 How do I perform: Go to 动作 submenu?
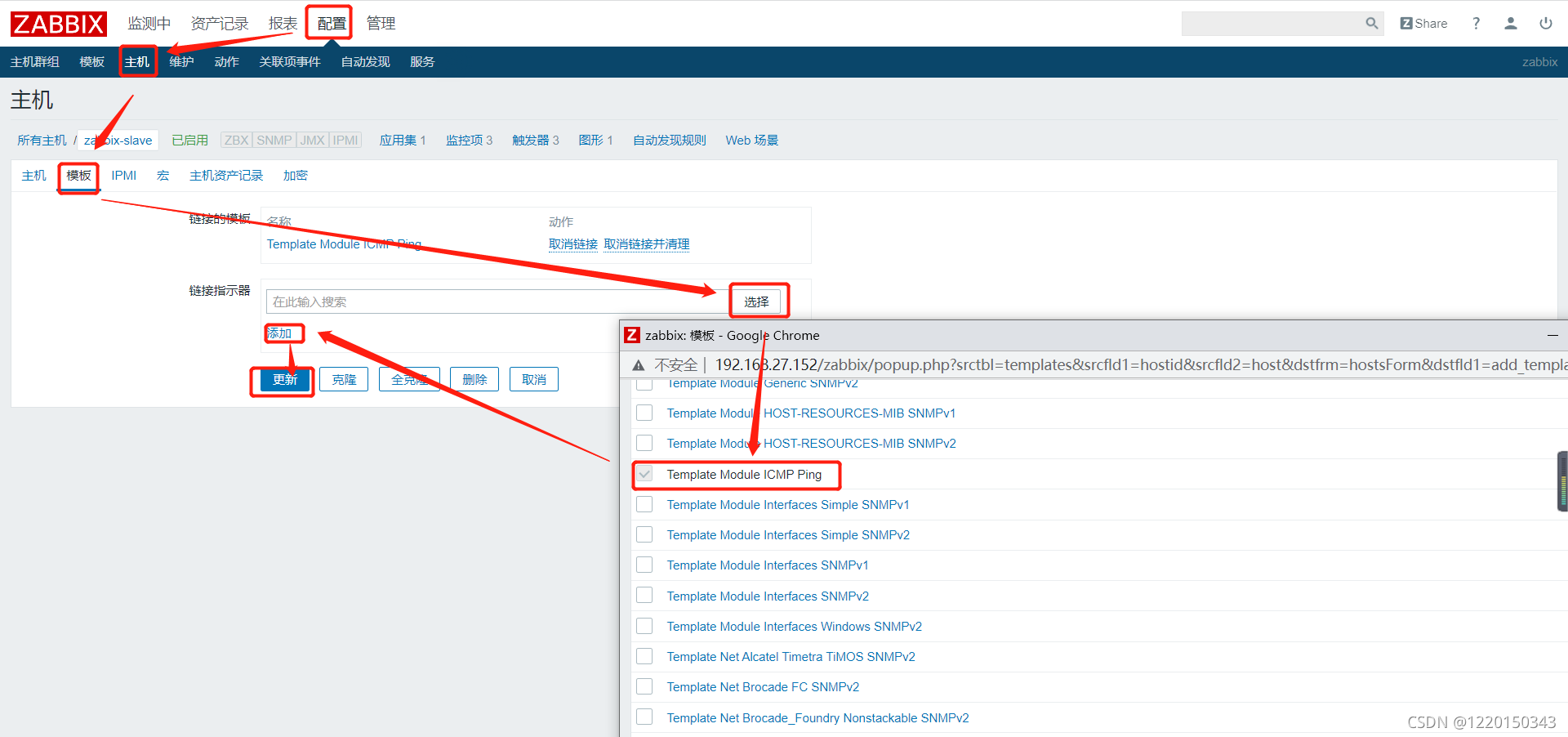(x=226, y=62)
